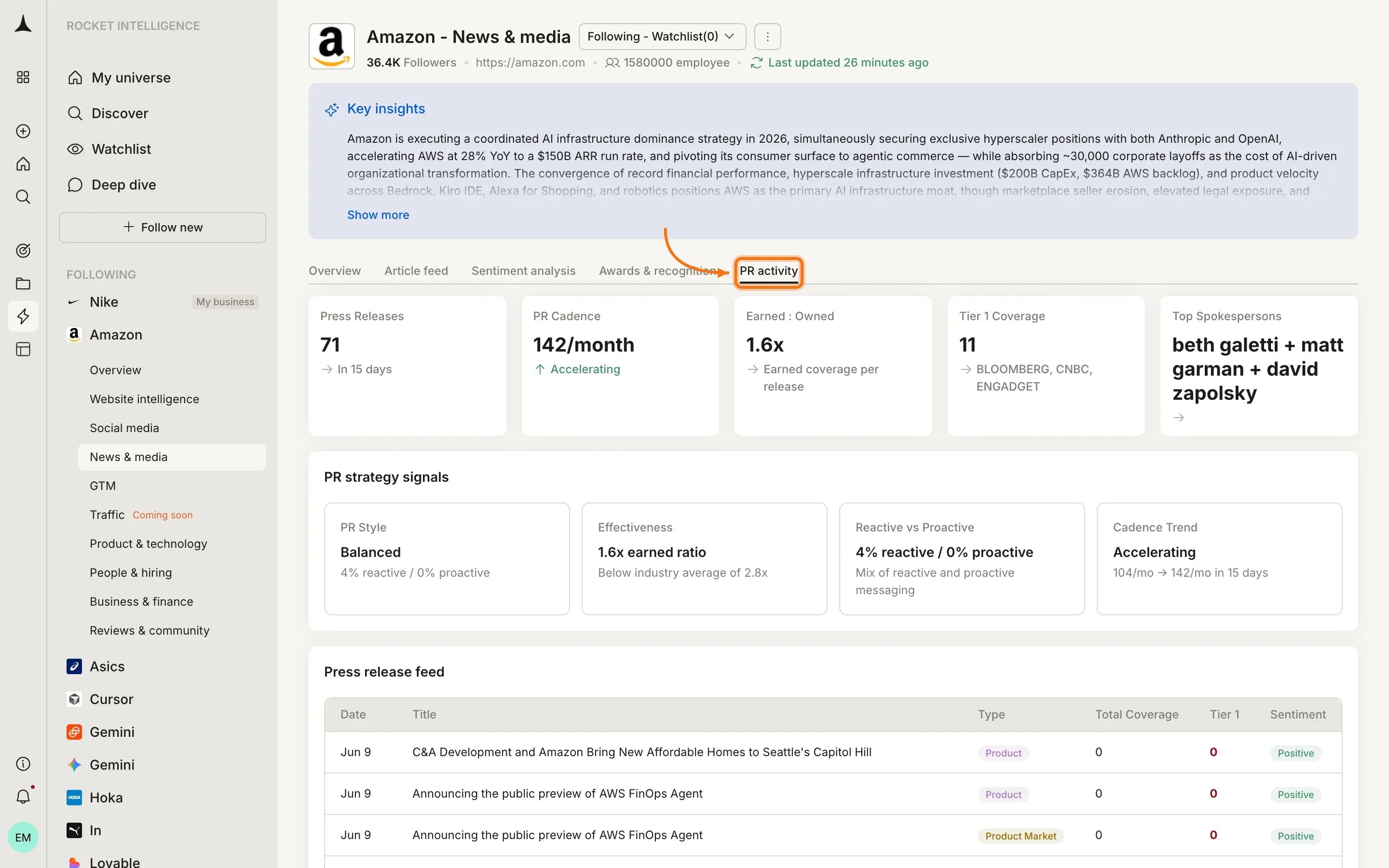Open Nike in the Following list
Screen dimensions: 1389x868
click(104, 302)
